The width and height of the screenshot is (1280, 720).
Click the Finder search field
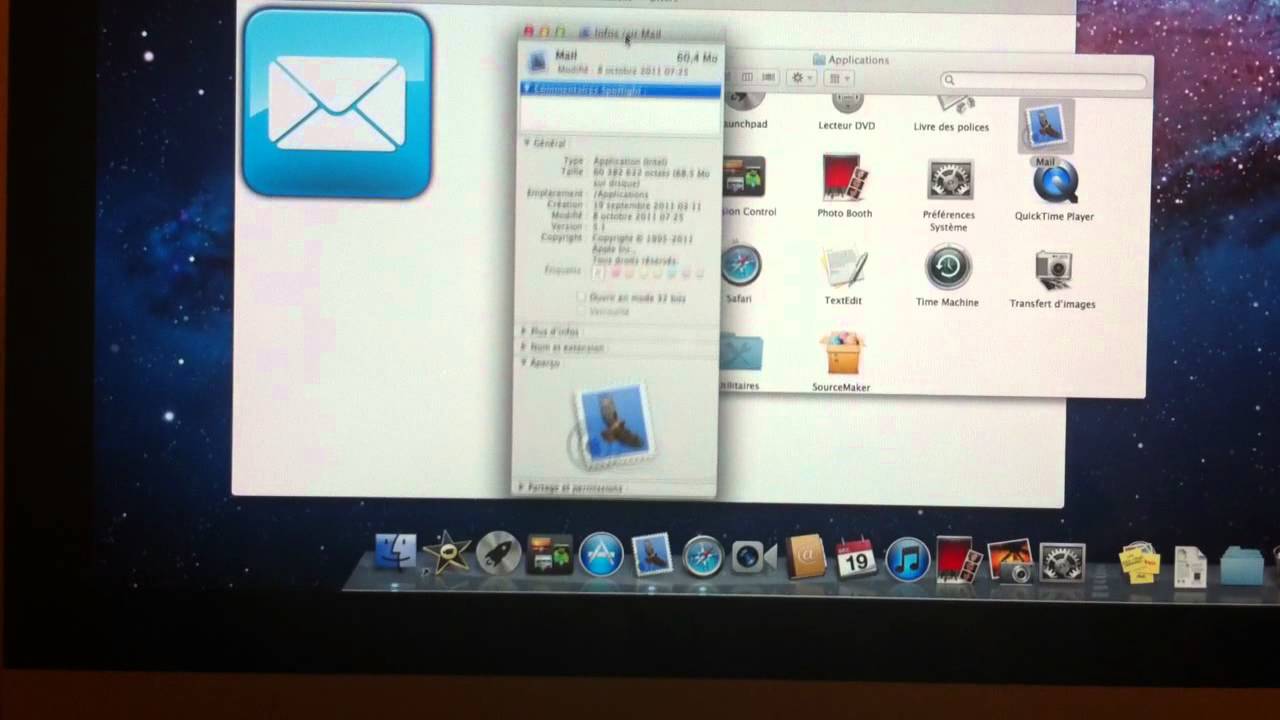(1043, 80)
